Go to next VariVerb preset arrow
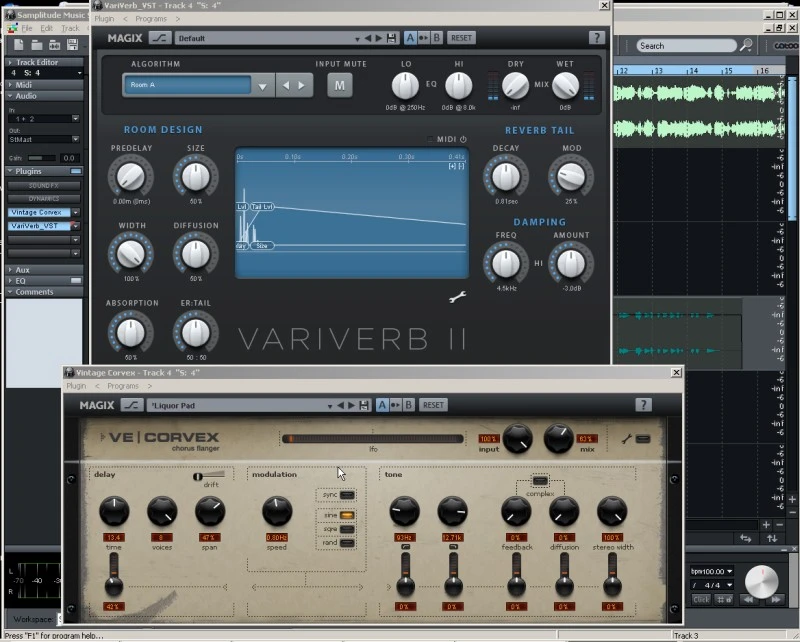 tap(379, 38)
